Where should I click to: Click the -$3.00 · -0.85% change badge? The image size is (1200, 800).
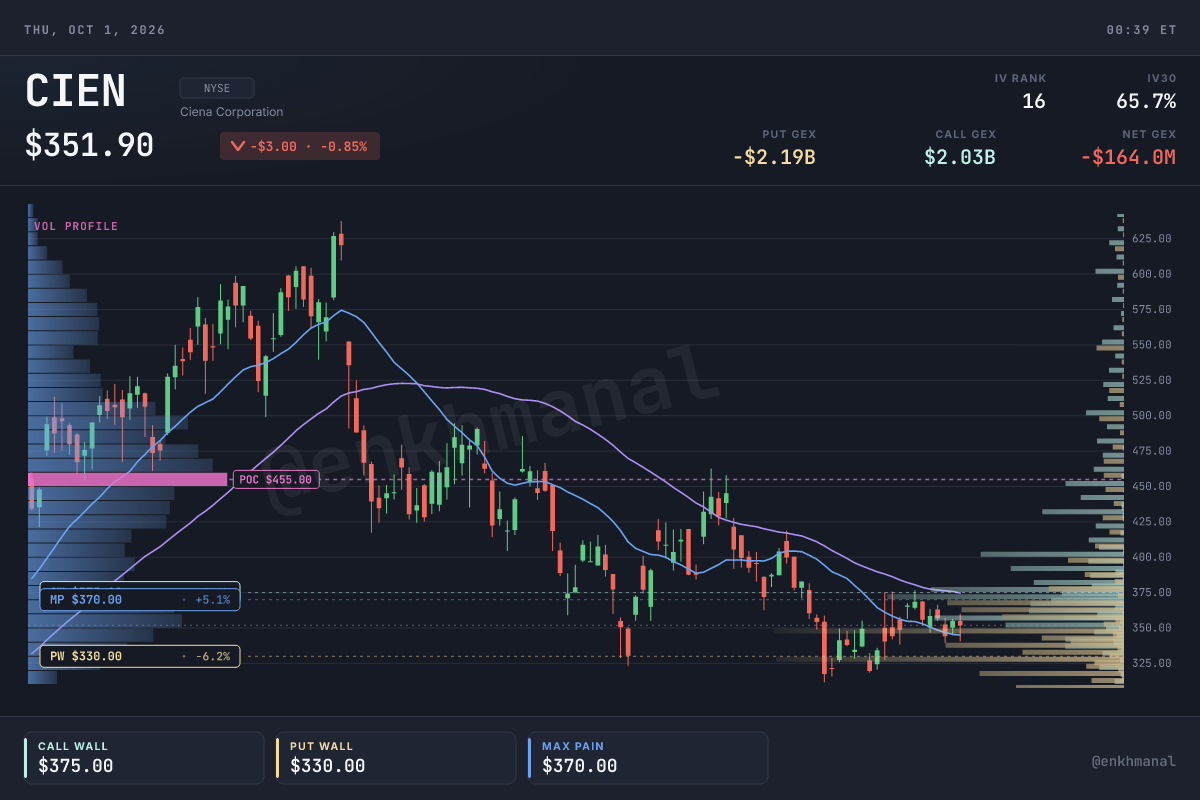[x=300, y=146]
